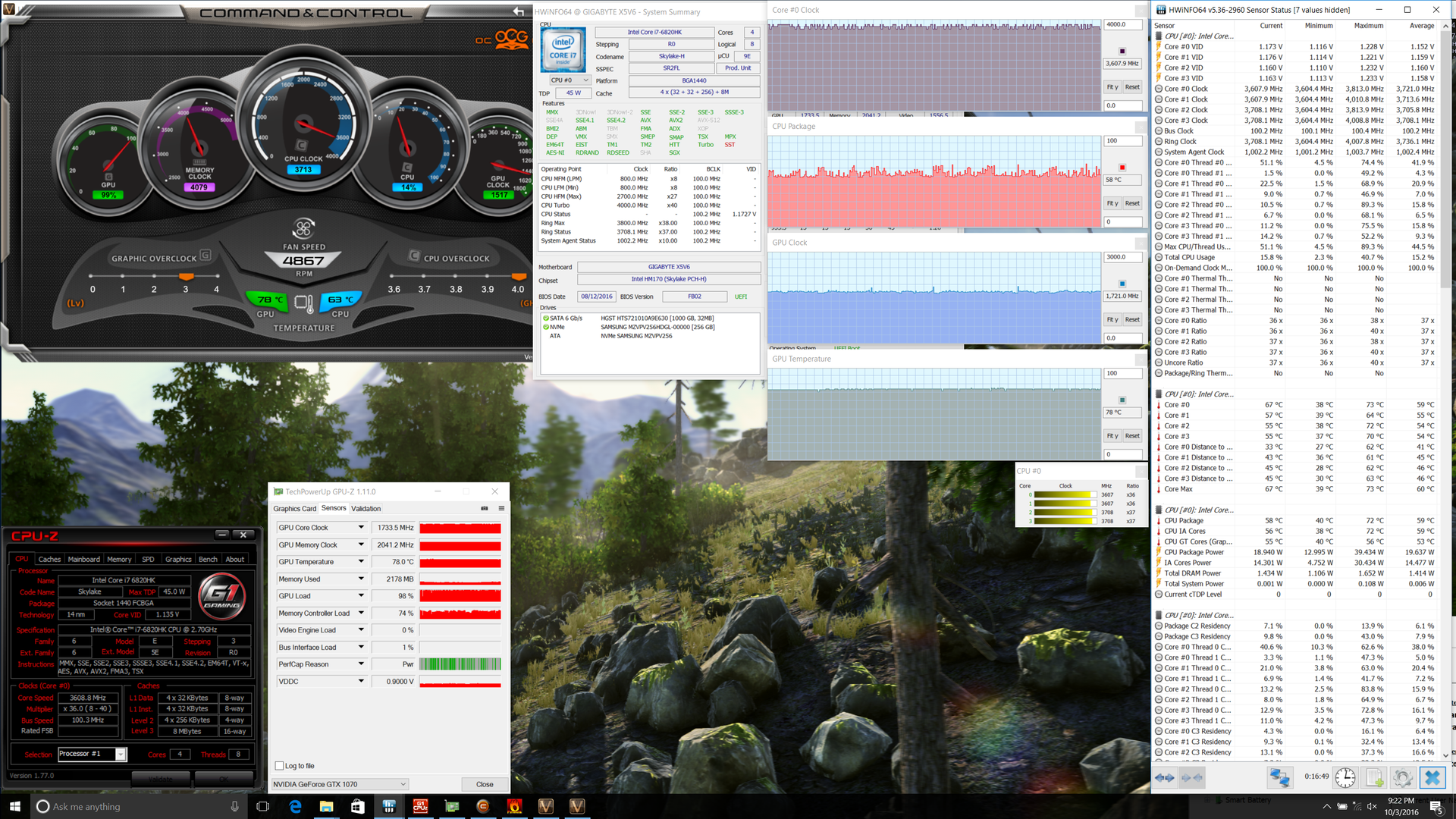1456x819 pixels.
Task: Click the G1 CPU-Z taskbar icon
Action: [420, 806]
